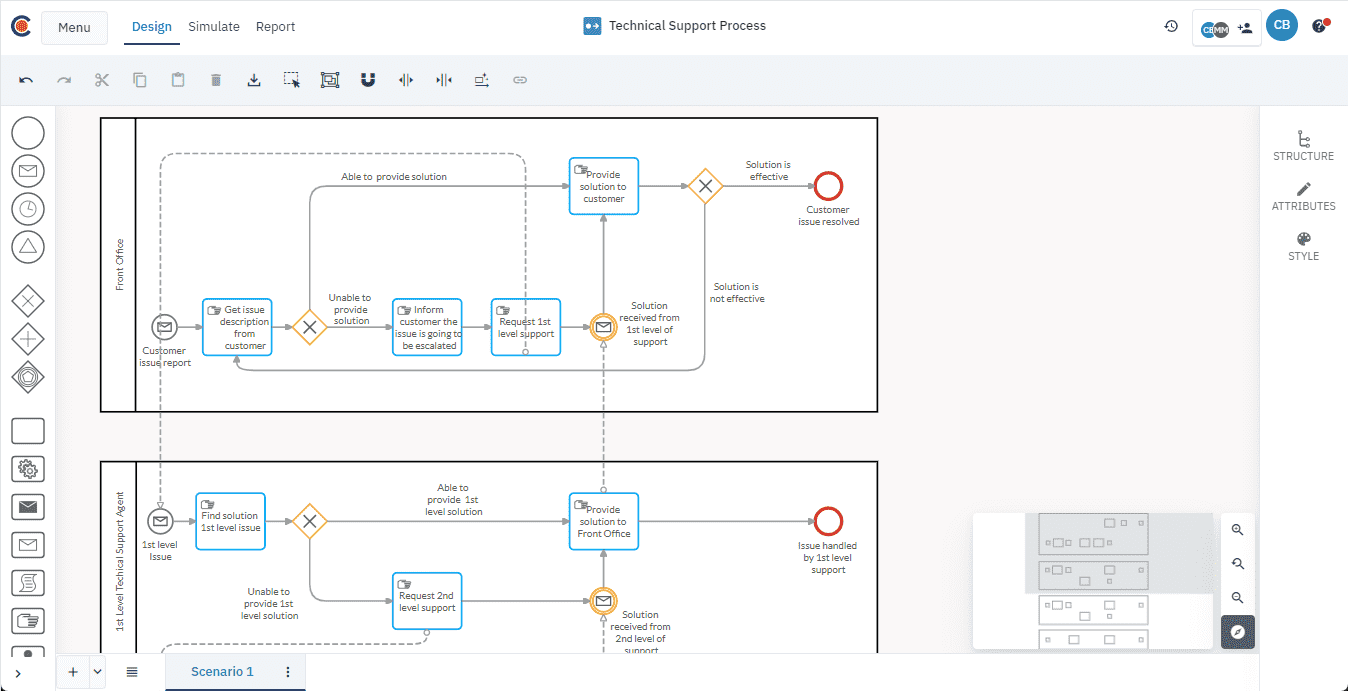Click zoom out magnifier
This screenshot has height=691, width=1348.
tap(1238, 598)
